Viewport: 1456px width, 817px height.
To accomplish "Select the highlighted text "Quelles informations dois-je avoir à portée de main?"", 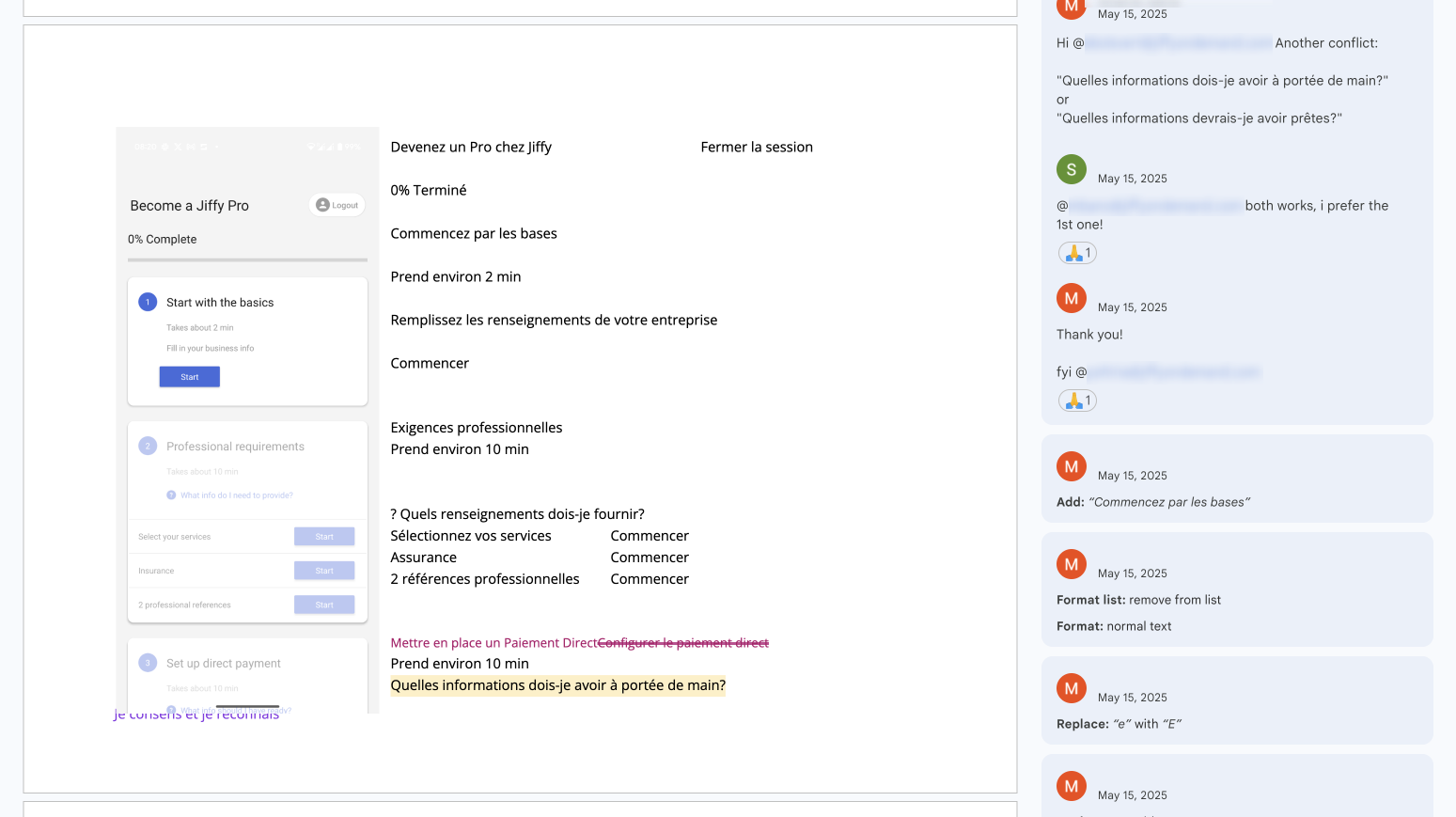I will (x=557, y=684).
